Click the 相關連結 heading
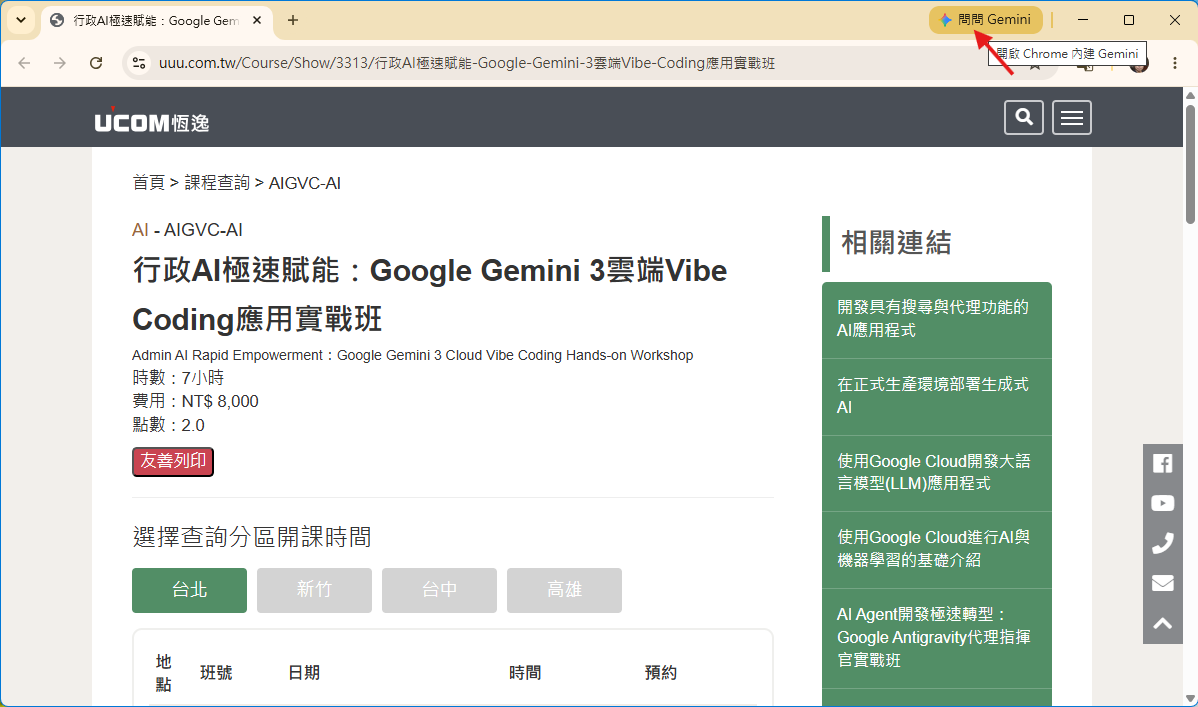 896,243
